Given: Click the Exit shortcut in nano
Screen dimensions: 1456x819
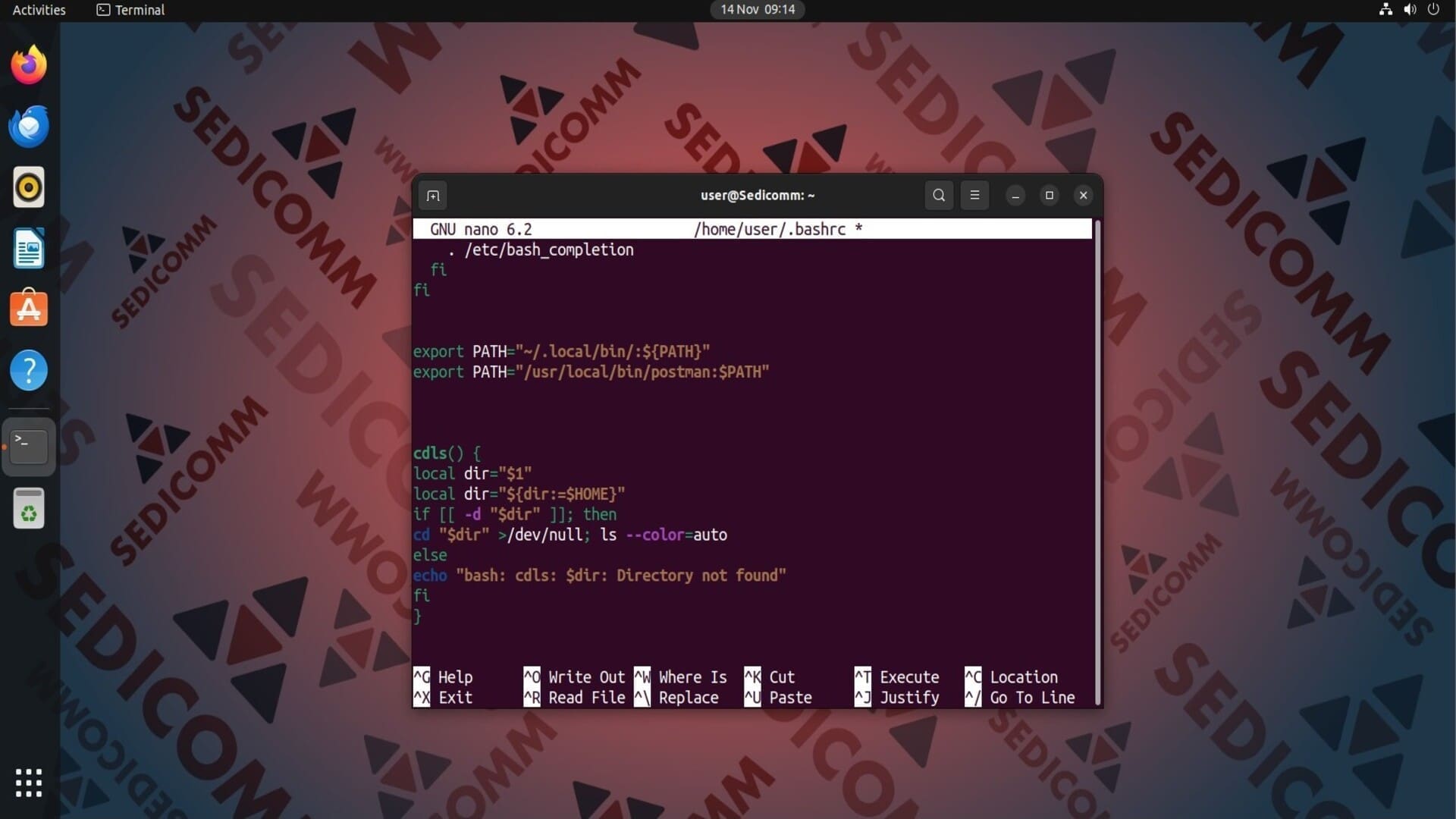Looking at the screenshot, I should pyautogui.click(x=443, y=698).
